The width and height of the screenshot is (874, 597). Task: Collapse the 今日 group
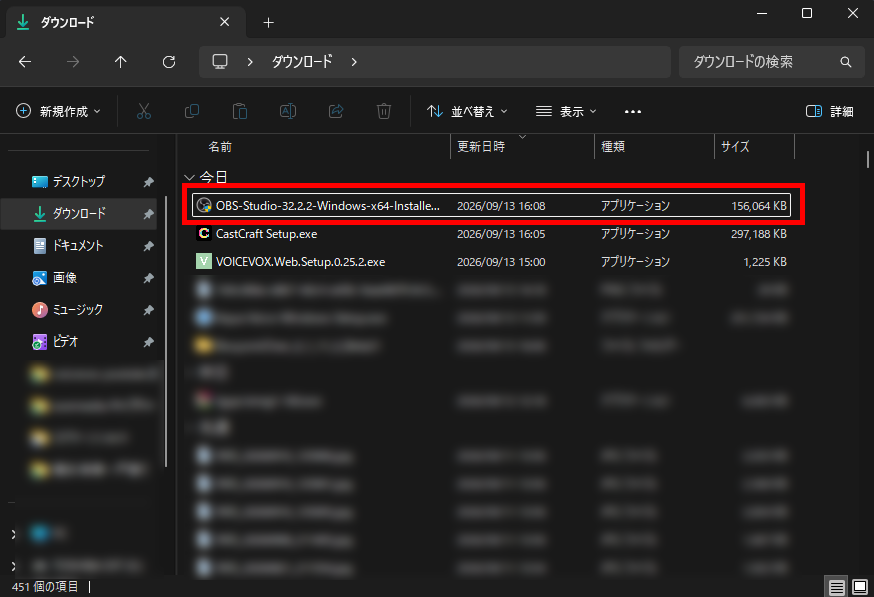point(190,177)
